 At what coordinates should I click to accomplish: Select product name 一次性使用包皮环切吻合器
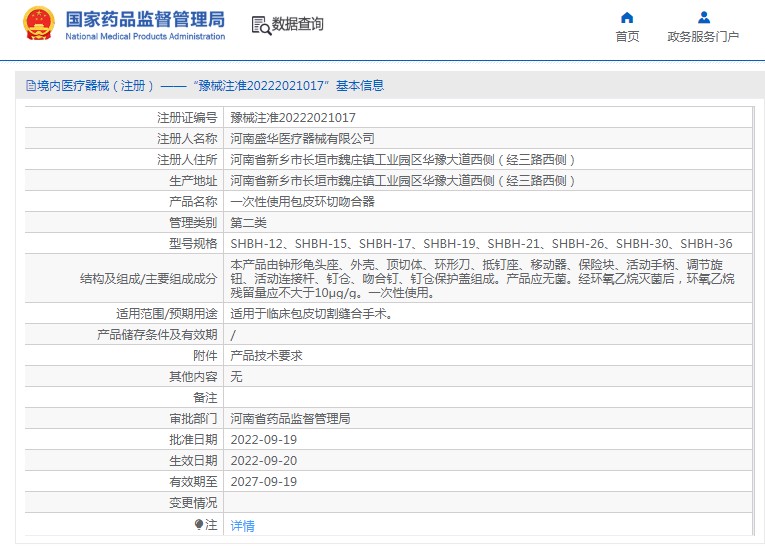click(302, 202)
